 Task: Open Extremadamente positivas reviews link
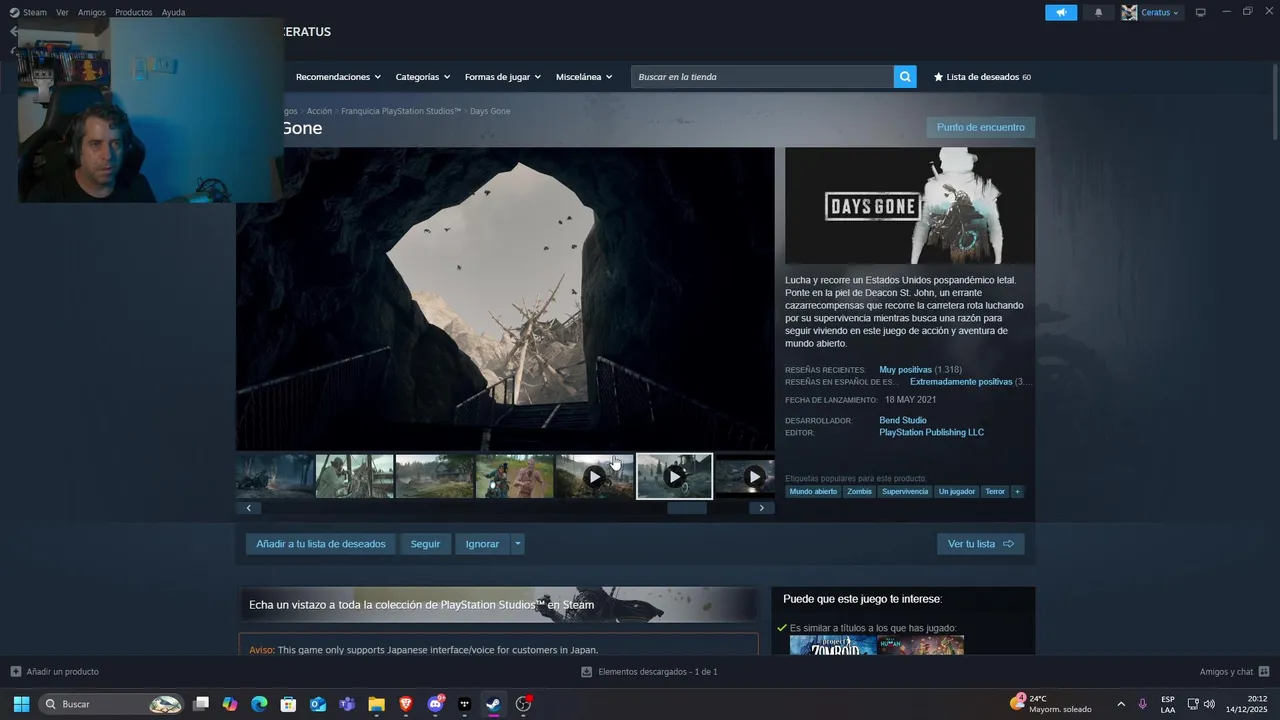pyautogui.click(x=961, y=382)
